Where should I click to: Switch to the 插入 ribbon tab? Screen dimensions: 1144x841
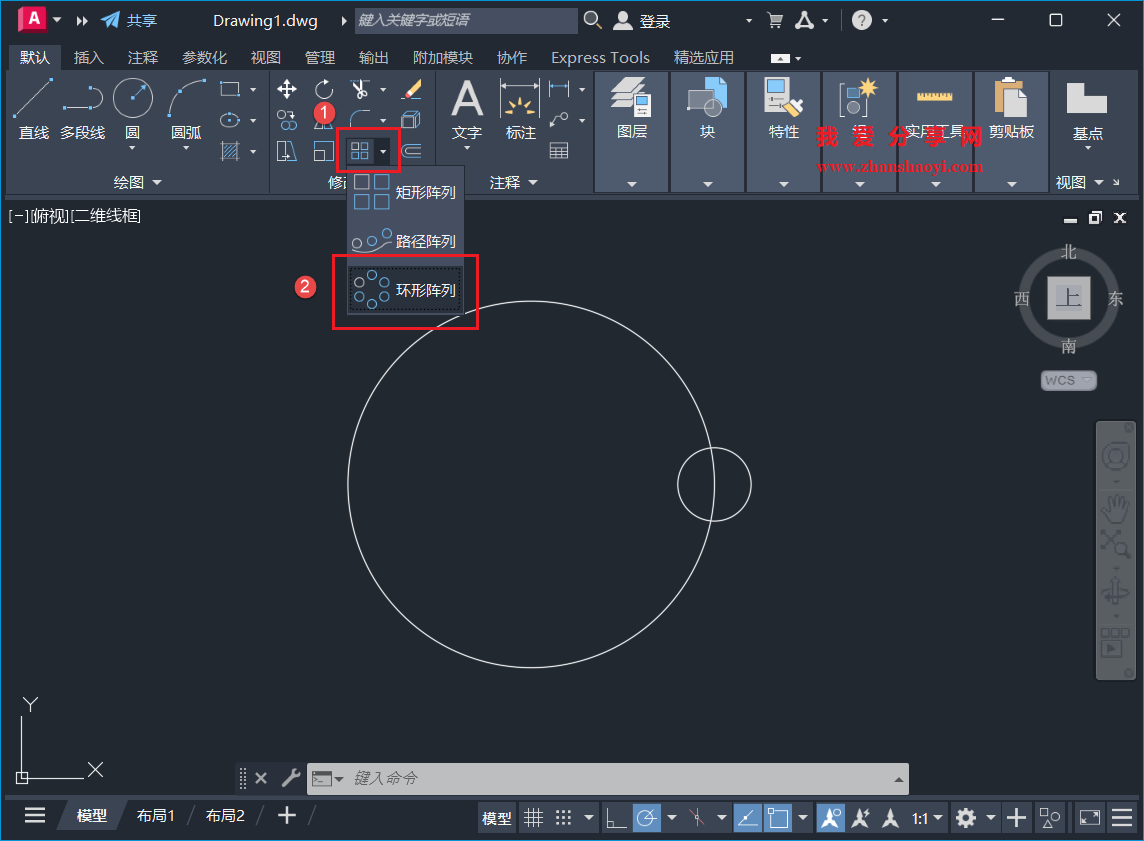(x=89, y=57)
